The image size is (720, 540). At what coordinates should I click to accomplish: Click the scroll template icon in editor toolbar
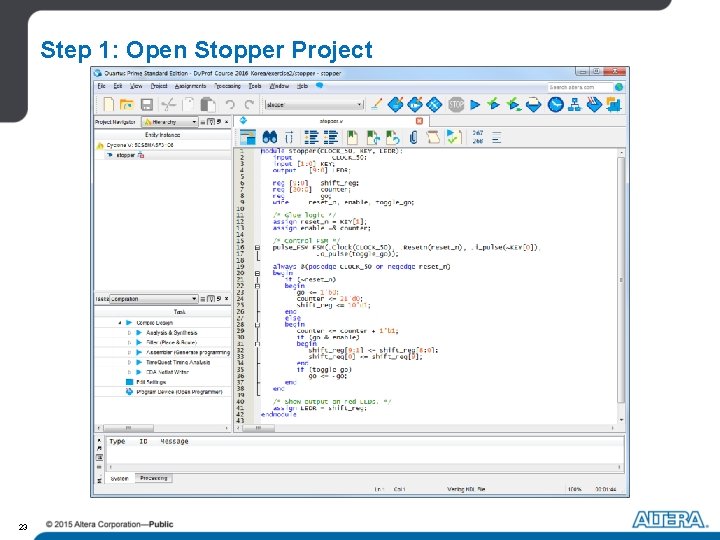coord(433,137)
